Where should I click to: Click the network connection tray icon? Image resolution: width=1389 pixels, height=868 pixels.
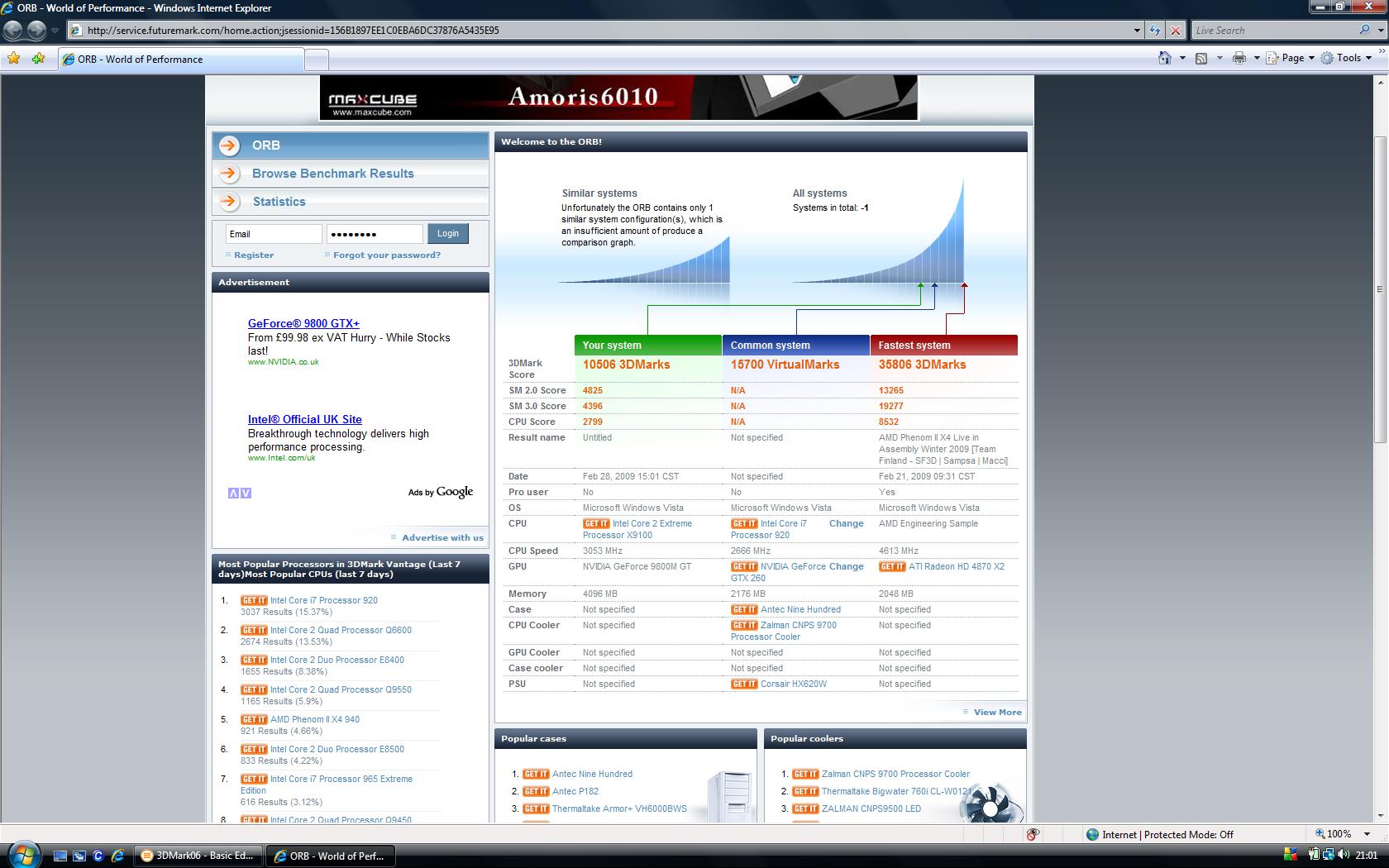tap(1329, 855)
